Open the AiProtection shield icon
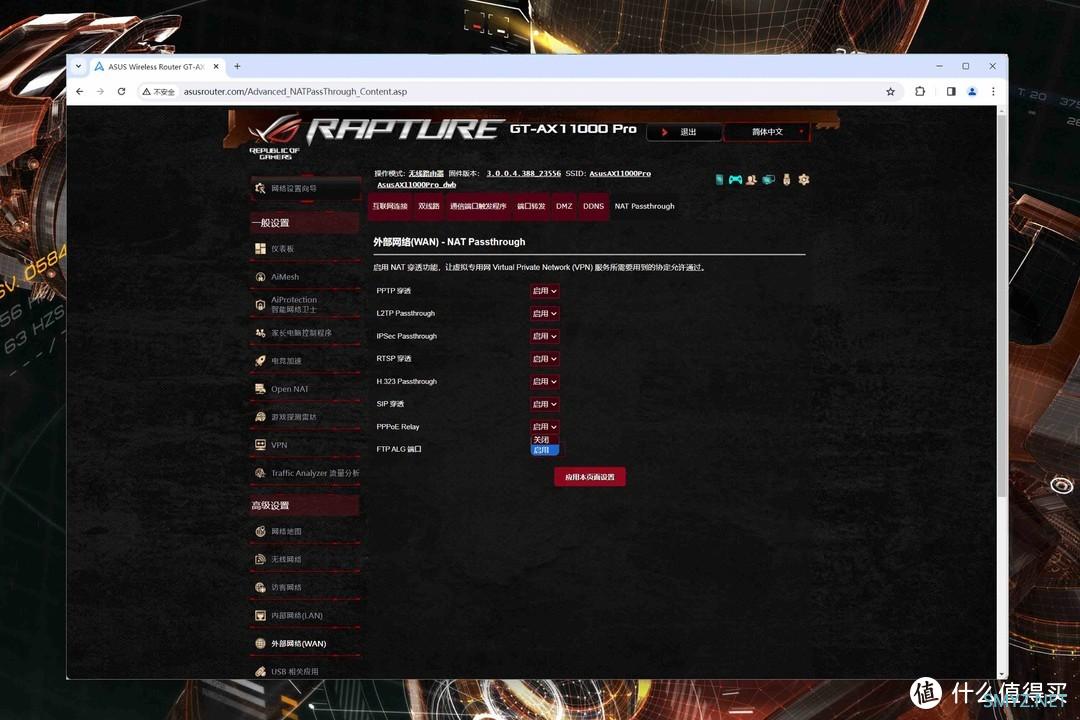This screenshot has height=720, width=1080. [260, 305]
